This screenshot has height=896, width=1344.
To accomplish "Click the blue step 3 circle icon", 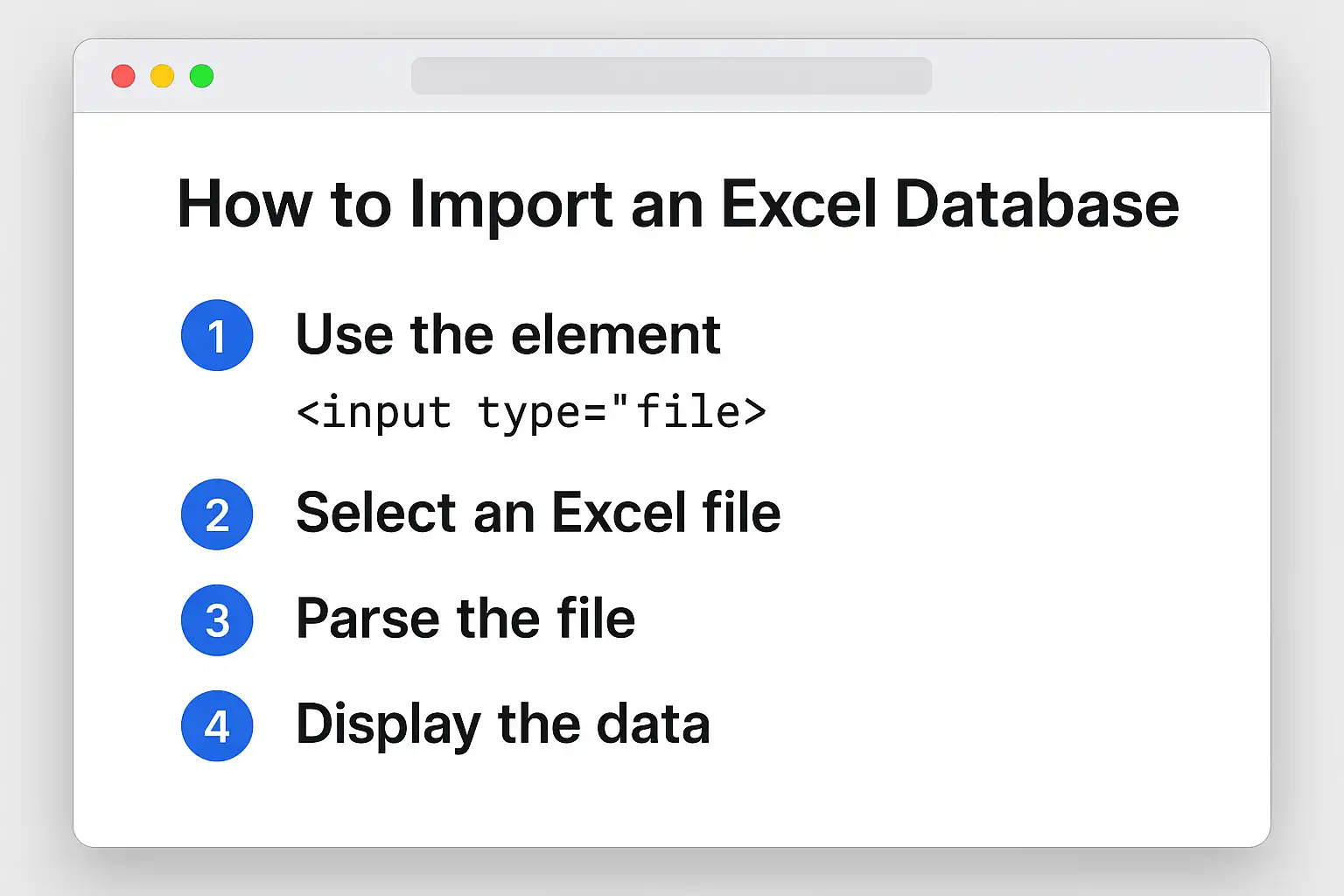I will [x=217, y=620].
